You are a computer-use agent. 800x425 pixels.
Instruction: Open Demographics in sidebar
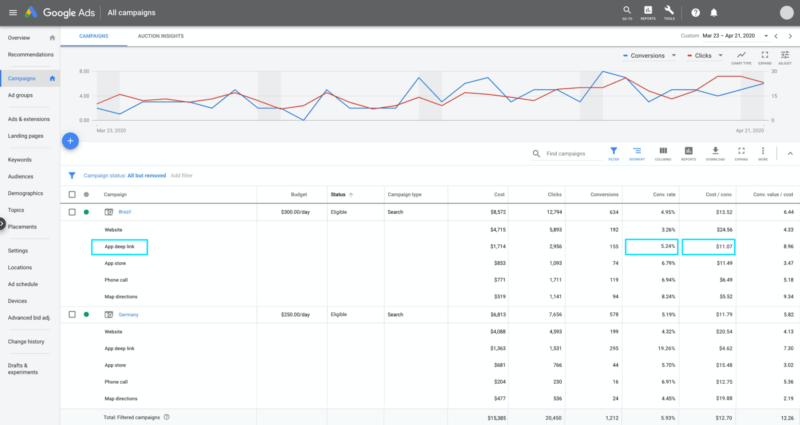tap(26, 193)
